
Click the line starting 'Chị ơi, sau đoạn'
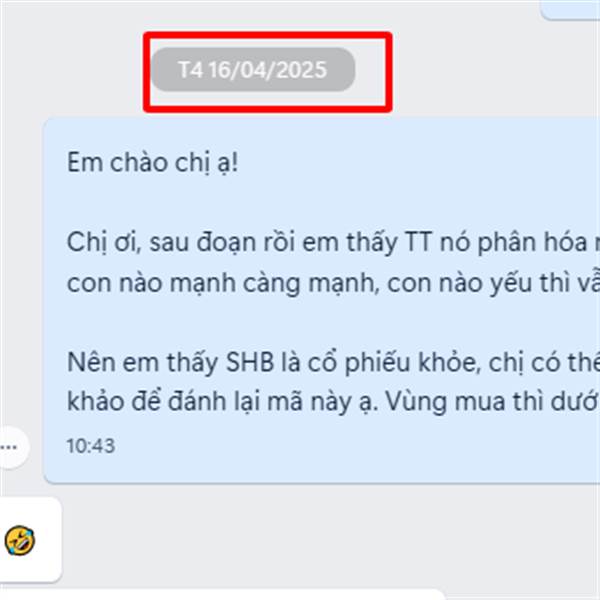pos(333,243)
